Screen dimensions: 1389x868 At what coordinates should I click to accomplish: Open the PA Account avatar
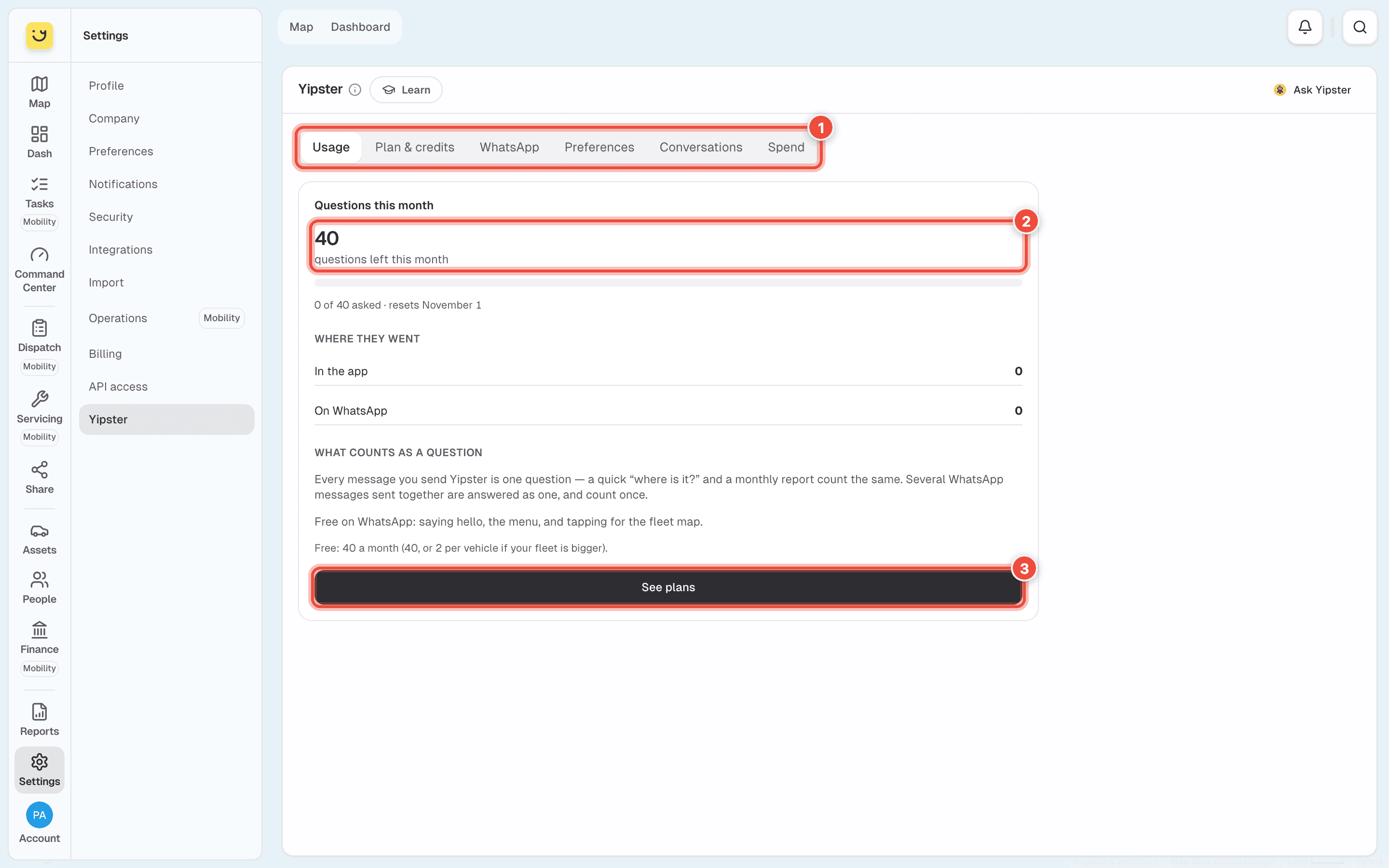39,815
